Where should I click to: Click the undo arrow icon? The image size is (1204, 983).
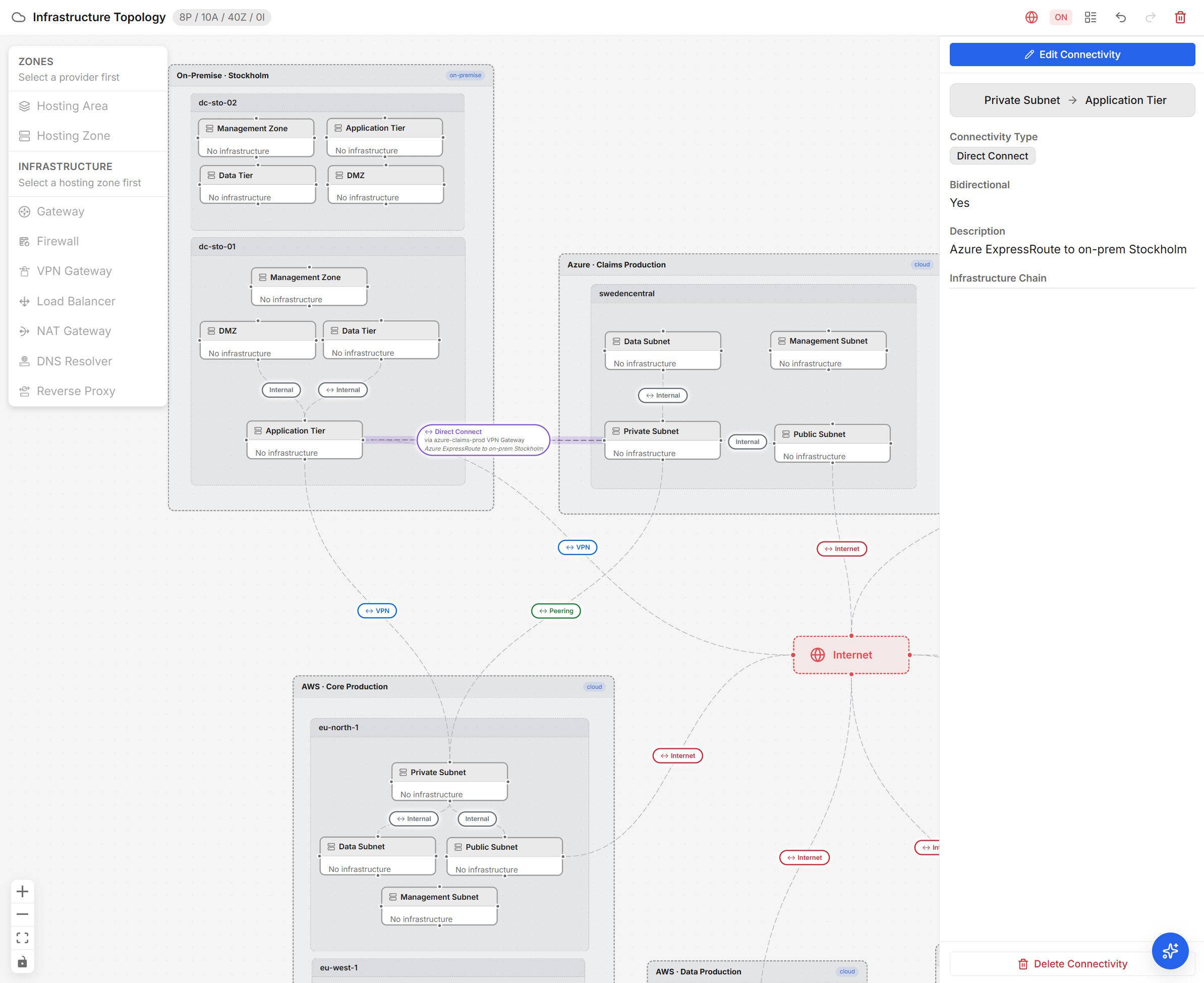pos(1120,17)
